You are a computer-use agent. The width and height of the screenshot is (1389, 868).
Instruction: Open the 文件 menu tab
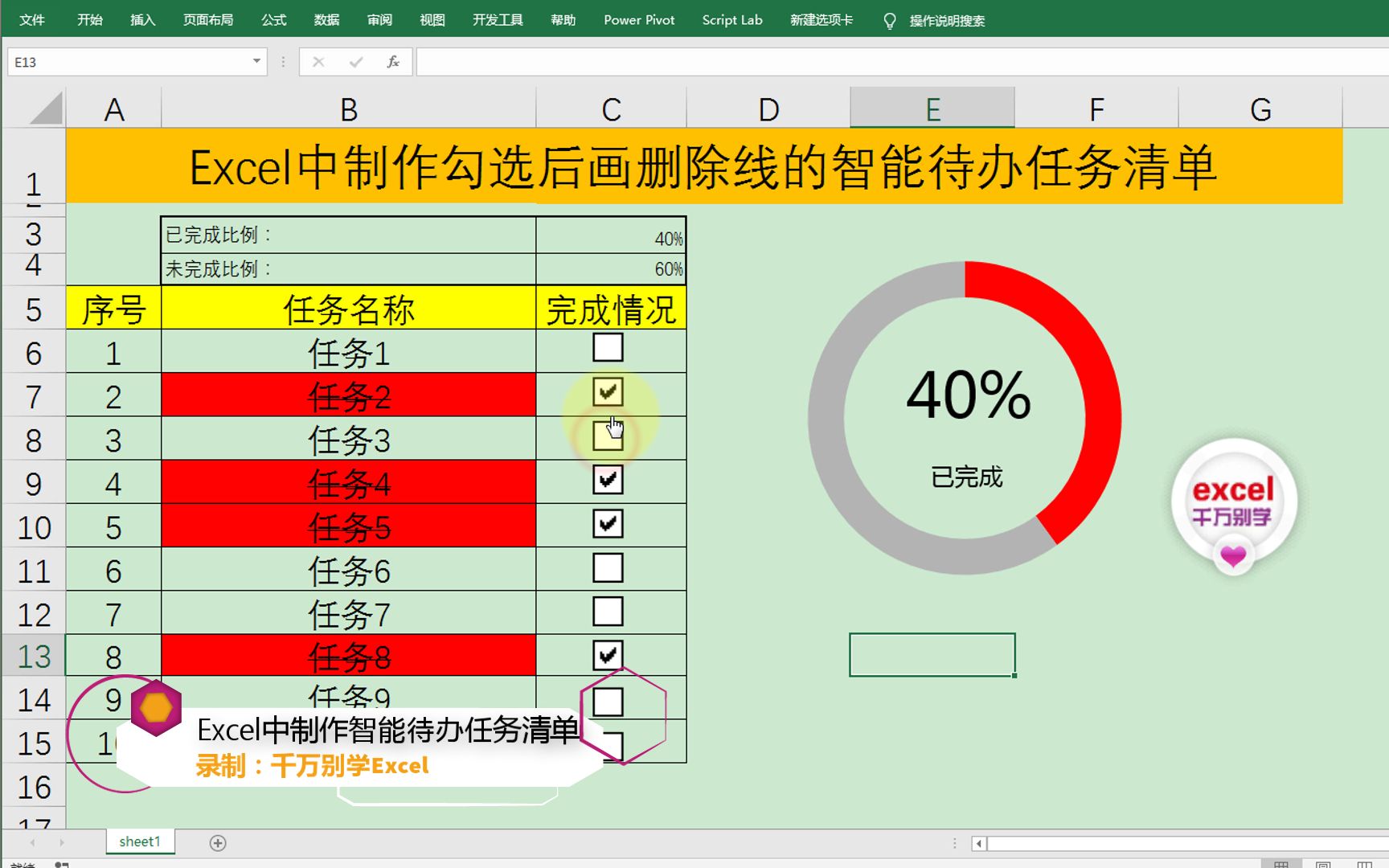pyautogui.click(x=31, y=20)
